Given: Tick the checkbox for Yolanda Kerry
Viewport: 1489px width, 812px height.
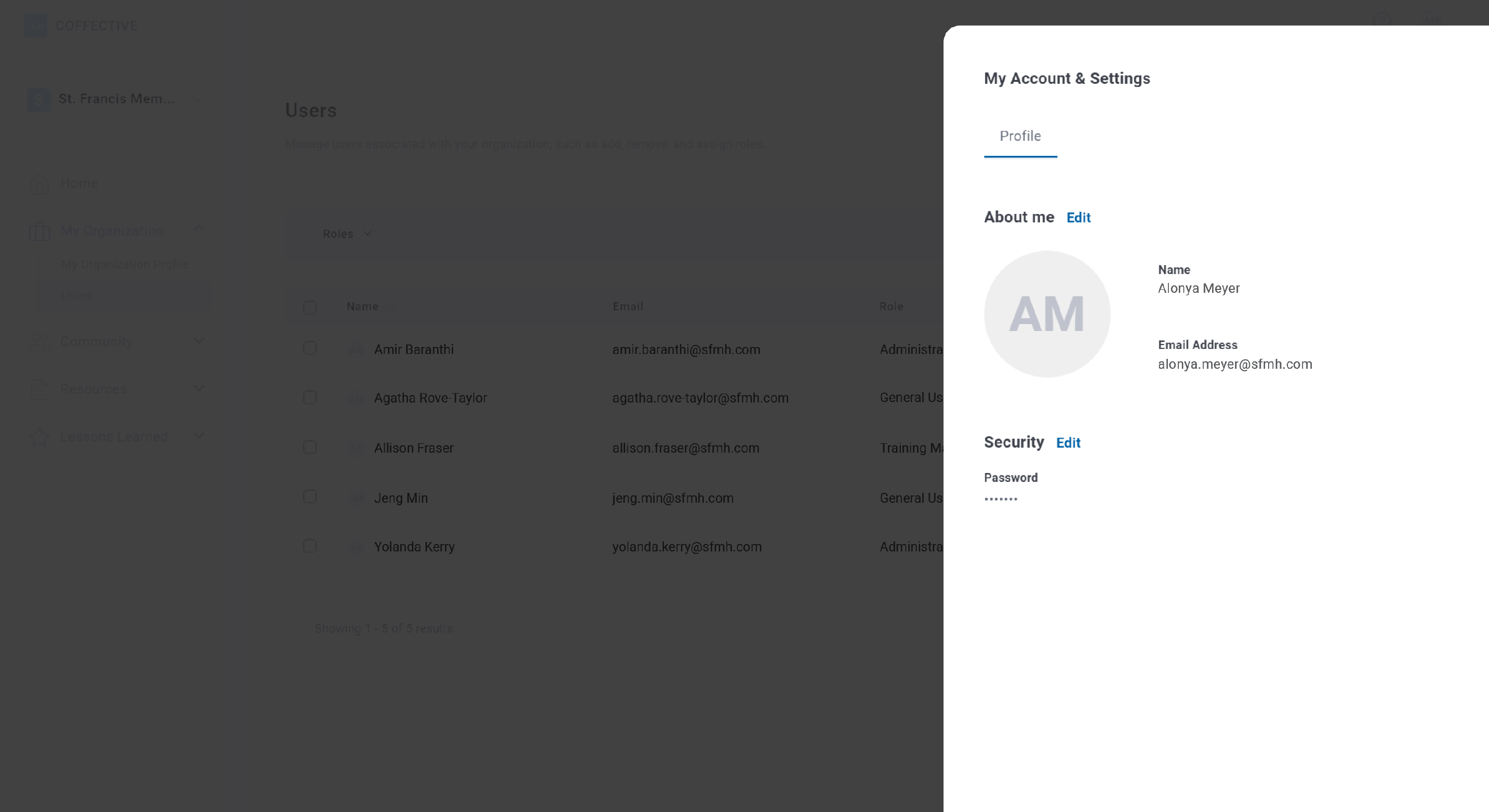Looking at the screenshot, I should pos(310,546).
